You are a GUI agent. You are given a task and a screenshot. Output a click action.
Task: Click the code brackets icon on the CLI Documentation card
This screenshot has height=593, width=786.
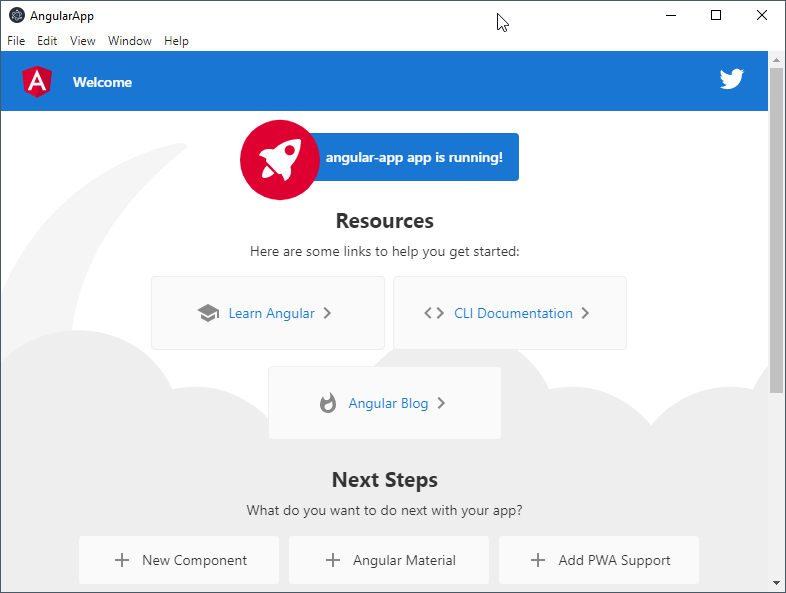pyautogui.click(x=434, y=313)
